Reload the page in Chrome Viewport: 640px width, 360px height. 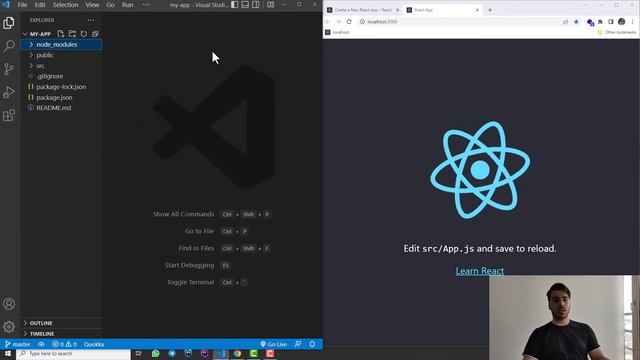pos(349,22)
